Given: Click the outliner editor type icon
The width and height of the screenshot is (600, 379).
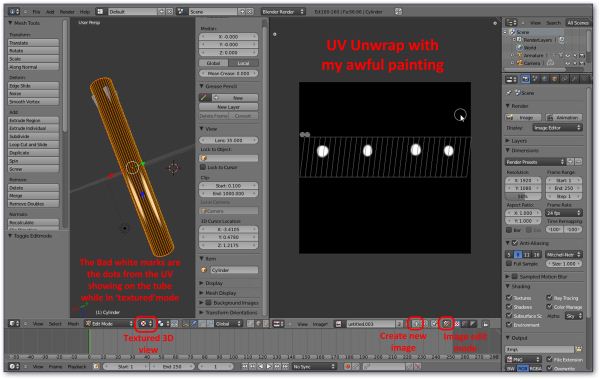Looking at the screenshot, I should pyautogui.click(x=511, y=23).
